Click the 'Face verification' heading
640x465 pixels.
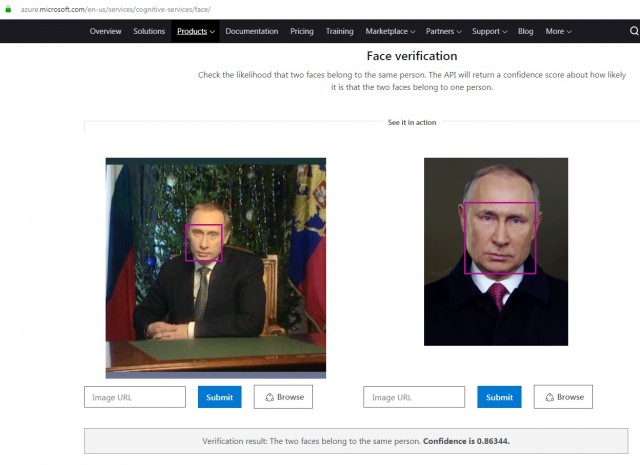point(412,56)
